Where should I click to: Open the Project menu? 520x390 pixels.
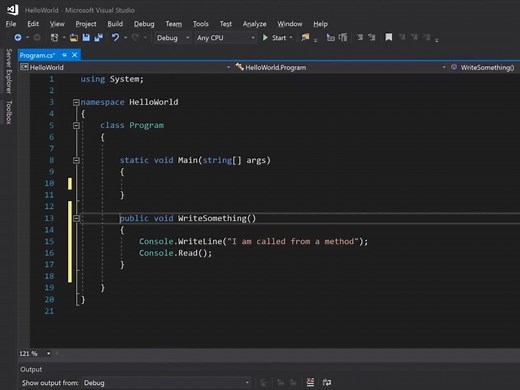[x=86, y=24]
